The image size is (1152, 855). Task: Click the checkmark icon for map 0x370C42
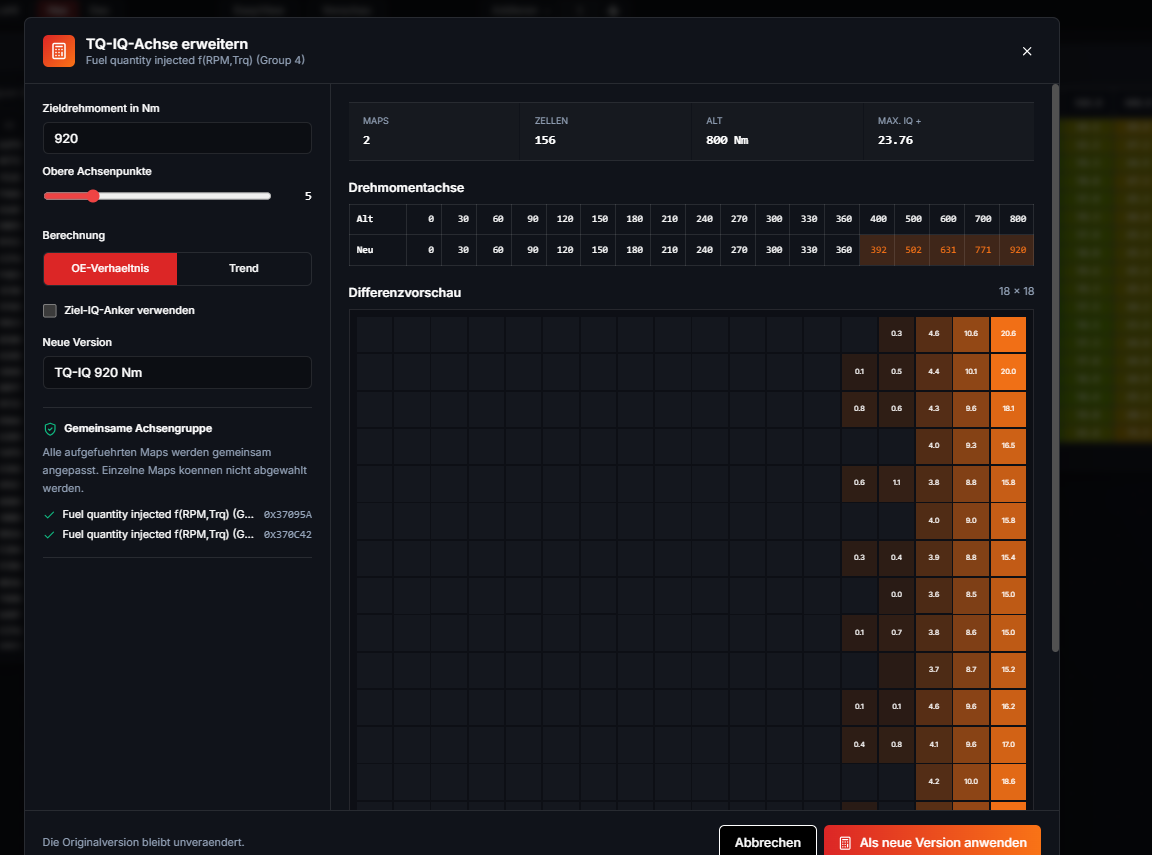click(49, 535)
